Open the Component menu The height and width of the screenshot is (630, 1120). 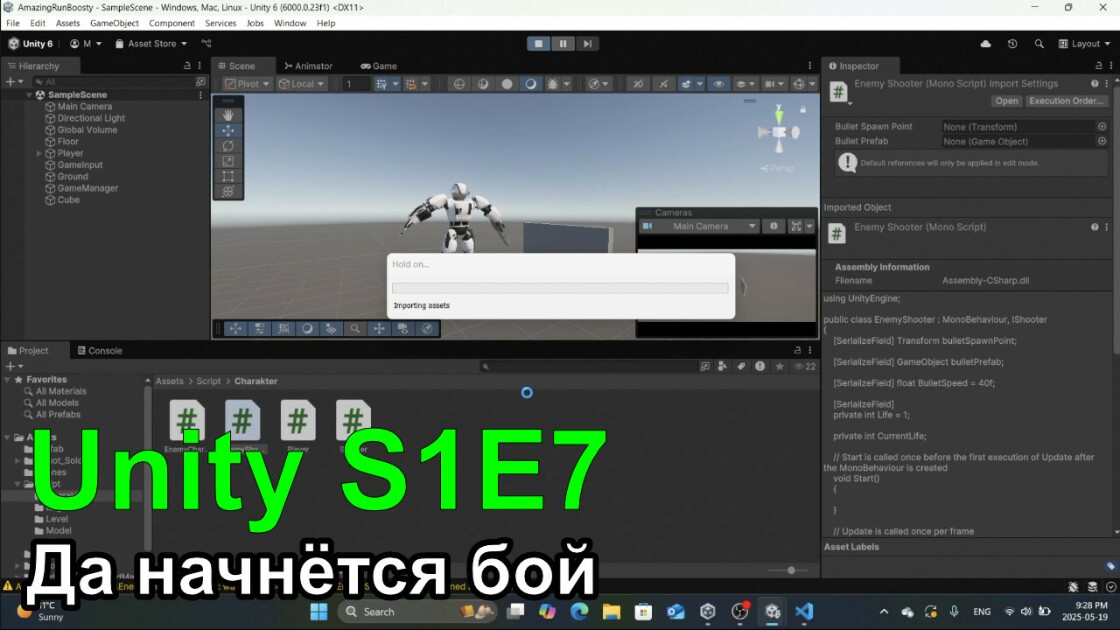click(171, 24)
